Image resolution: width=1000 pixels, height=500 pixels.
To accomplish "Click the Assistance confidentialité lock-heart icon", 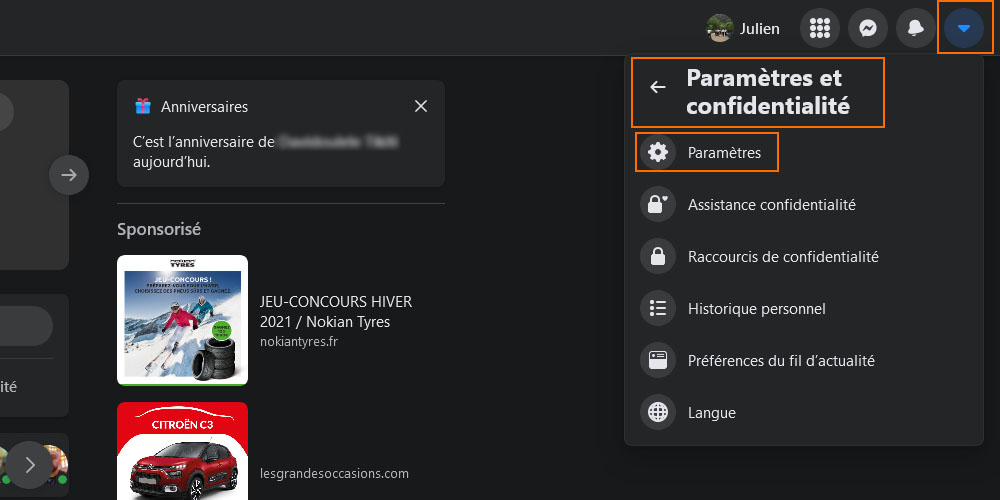I will (658, 205).
